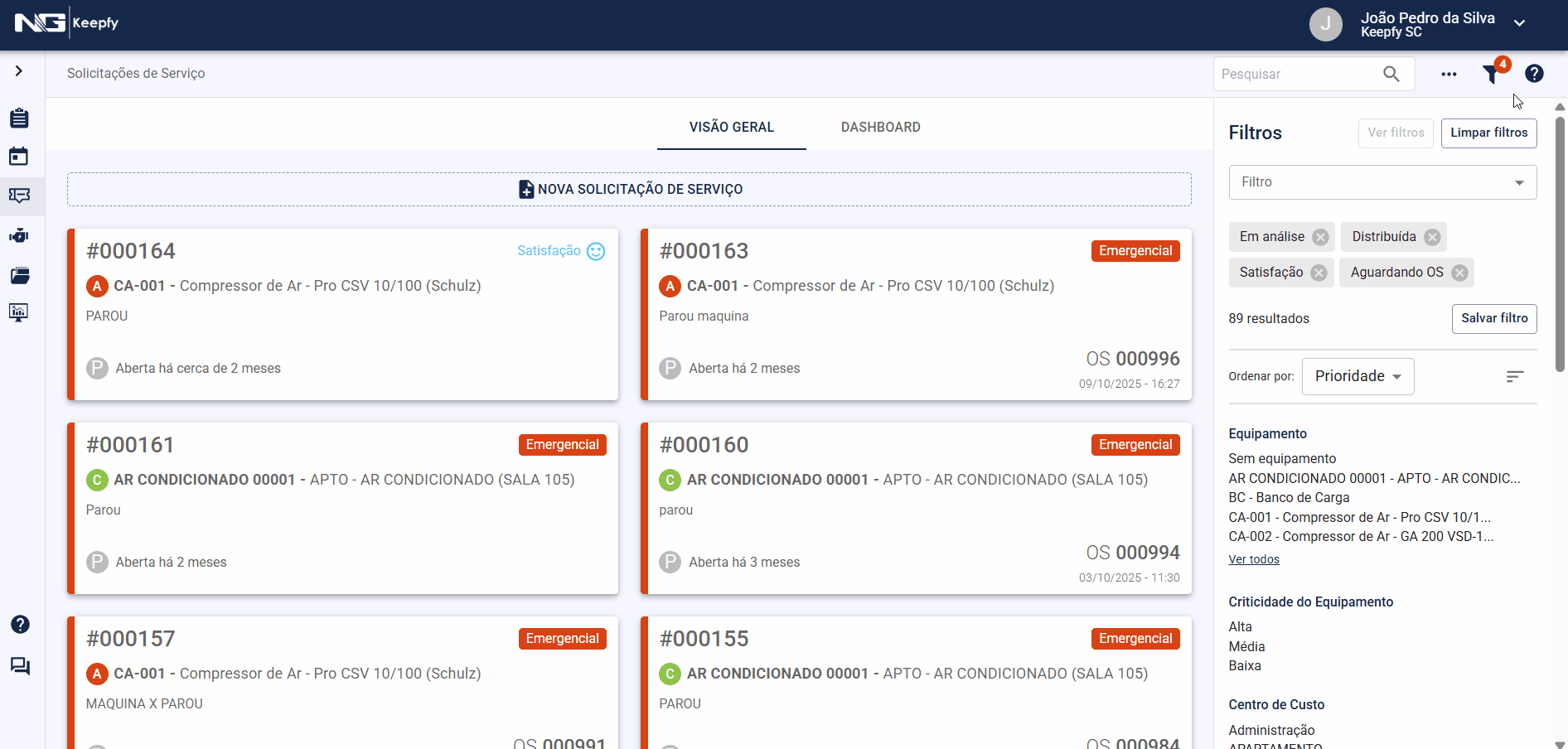Click the help icon in top toolbar

coord(1534,74)
